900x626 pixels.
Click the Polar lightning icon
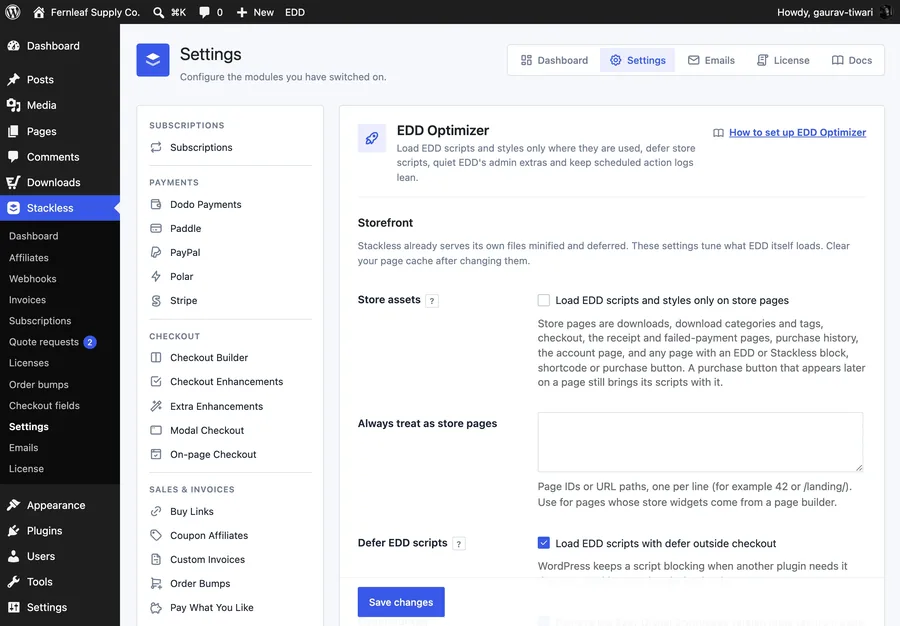(x=156, y=277)
